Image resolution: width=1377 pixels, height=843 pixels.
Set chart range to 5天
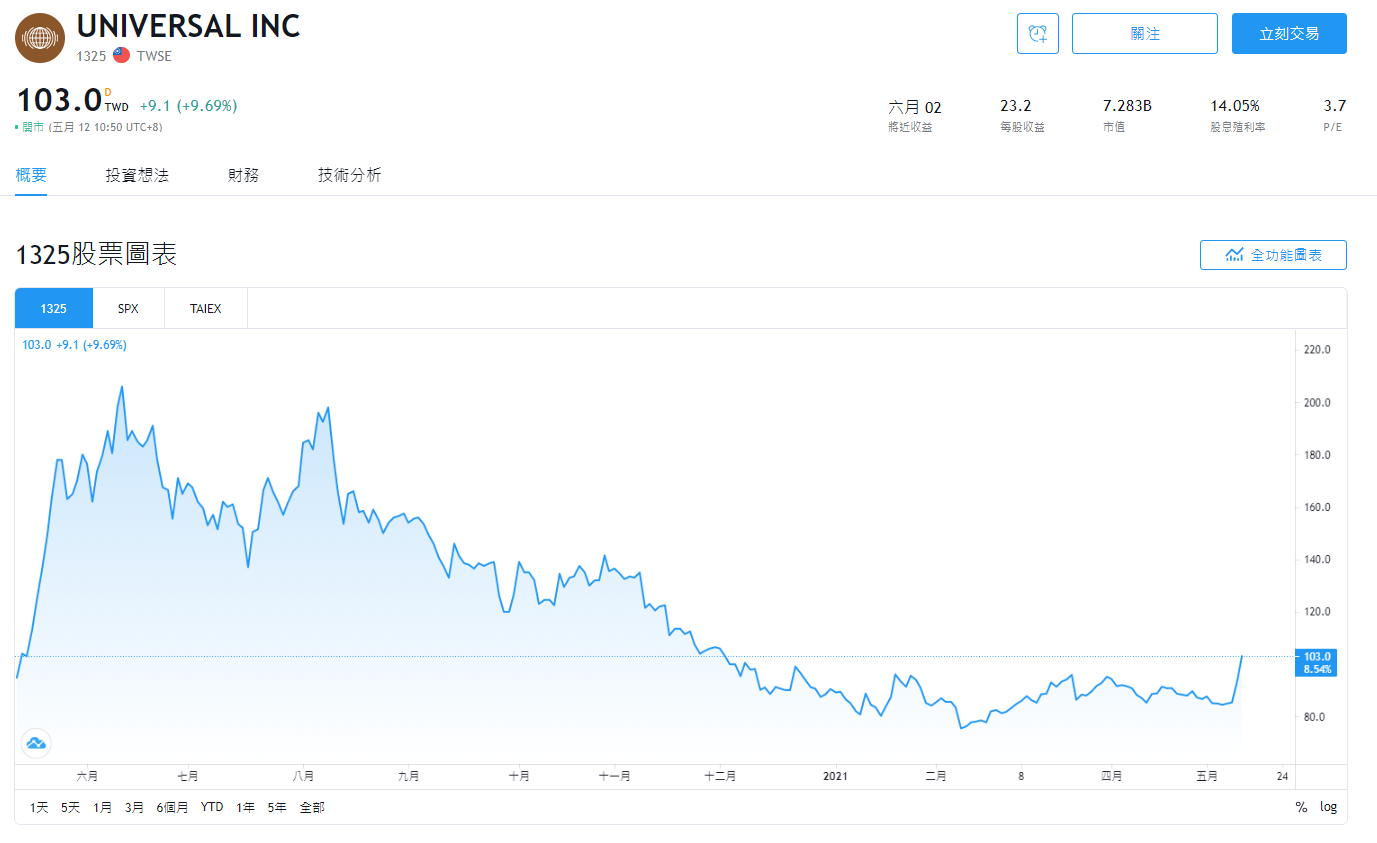pyautogui.click(x=70, y=807)
